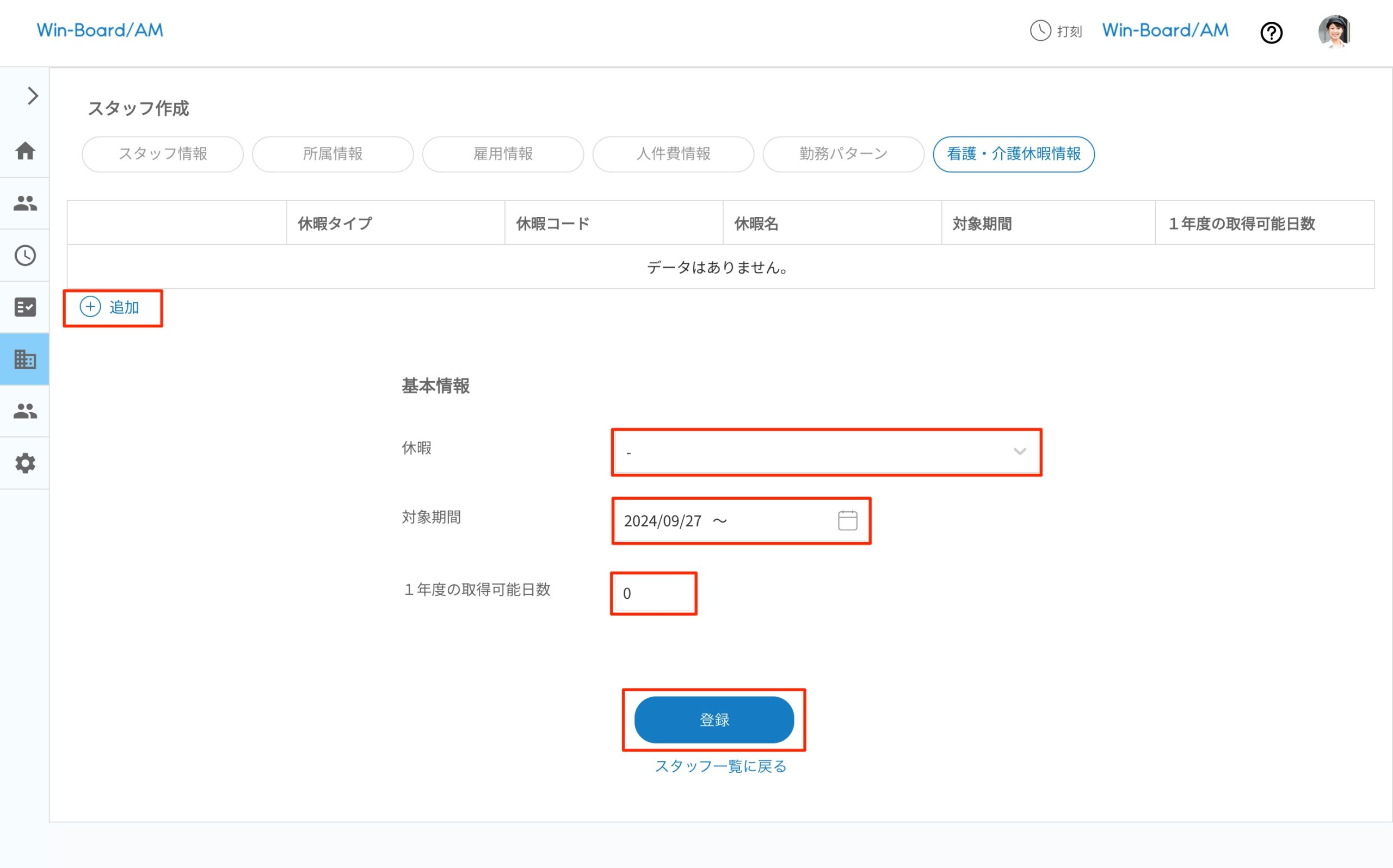Click the help question mark icon
Viewport: 1393px width, 868px height.
pos(1272,33)
